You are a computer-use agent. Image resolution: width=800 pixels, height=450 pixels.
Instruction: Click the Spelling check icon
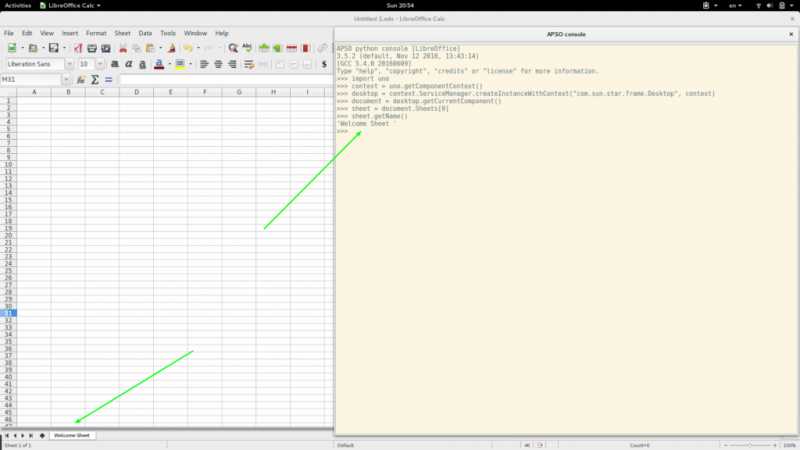click(x=247, y=48)
